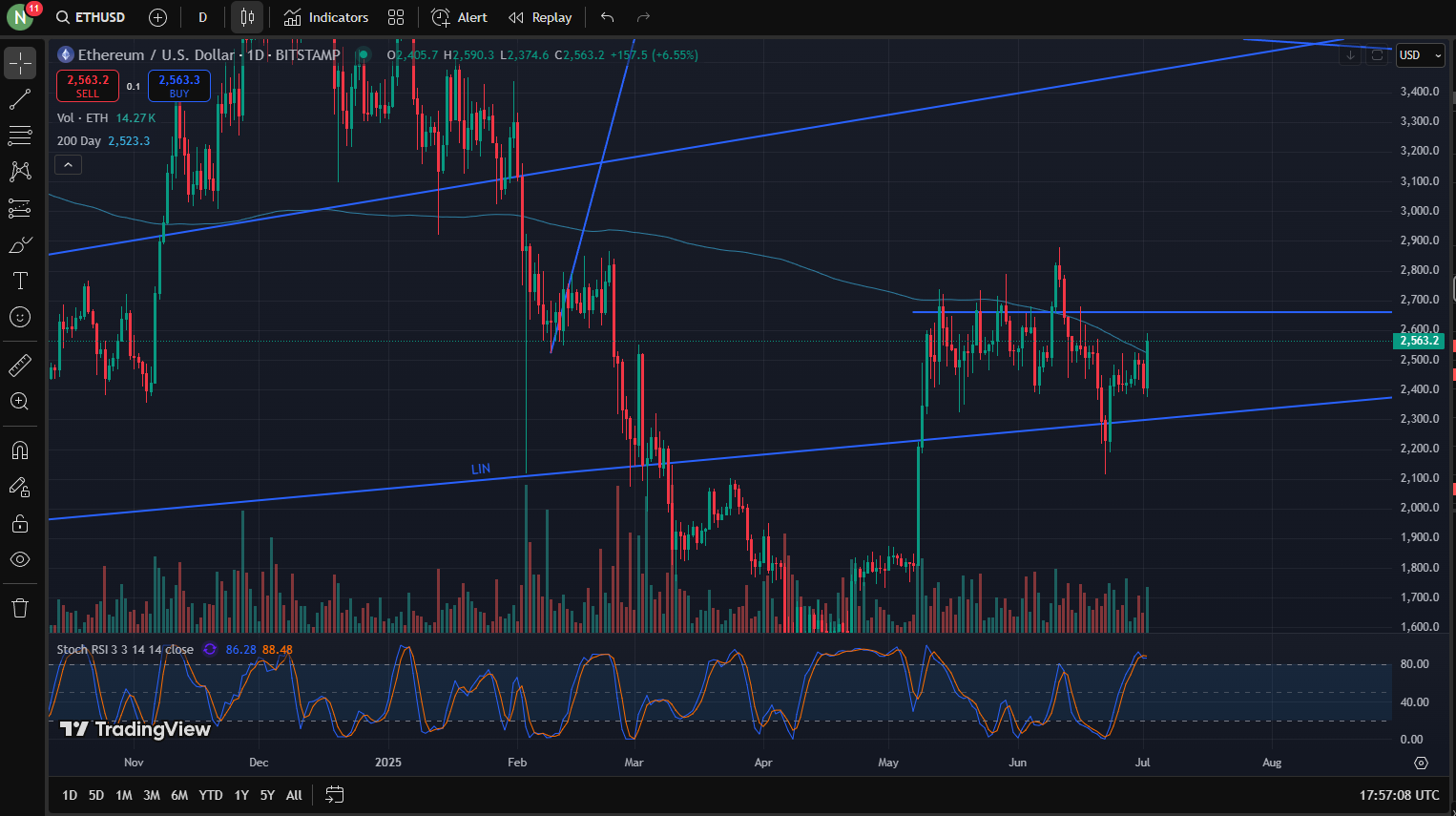Open the go-to-date calendar icon
Viewport: 1456px width, 816px height.
(x=334, y=795)
